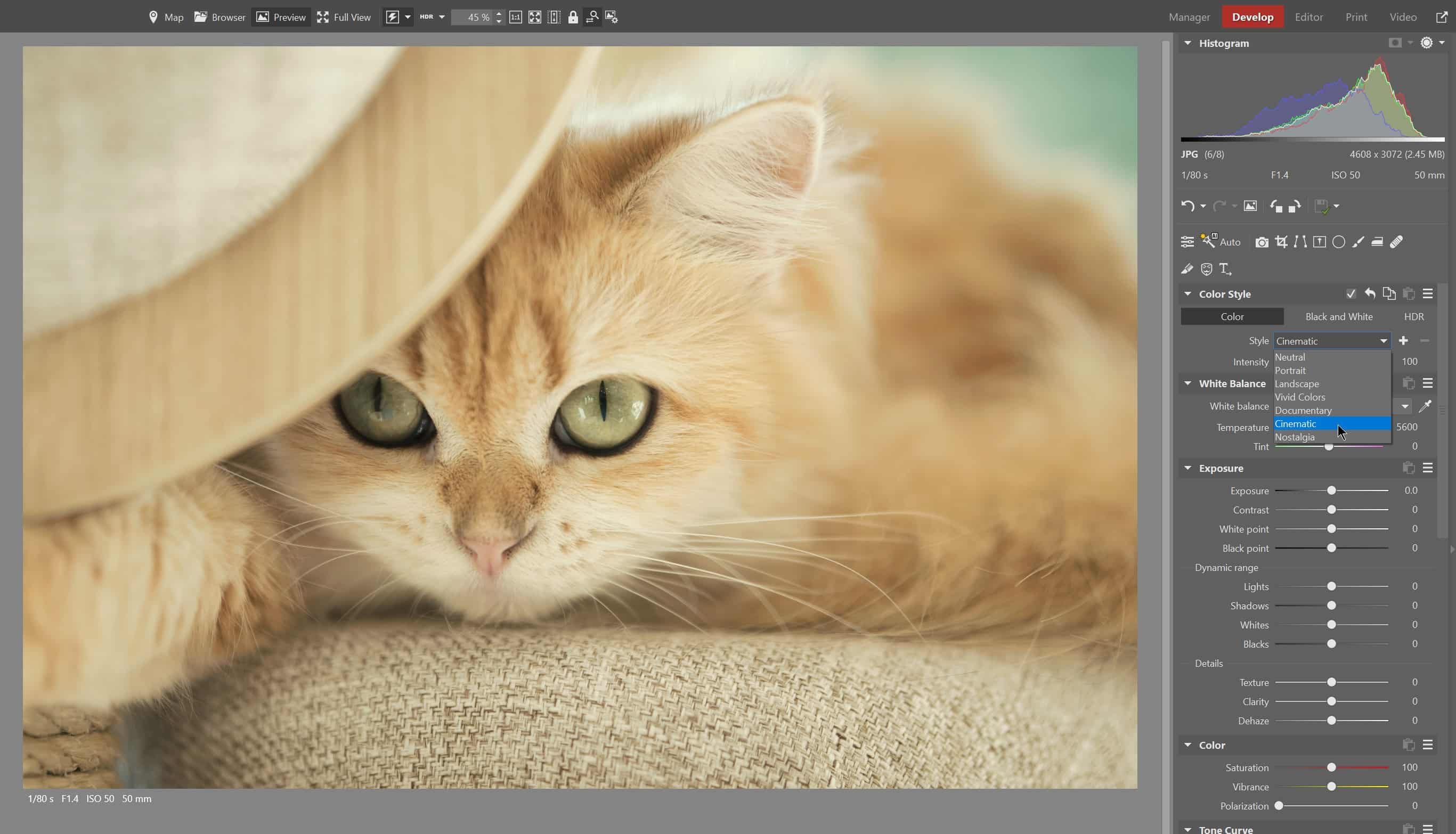Uncheck the Color Style enable checkbox
The height and width of the screenshot is (834, 1456).
tap(1351, 293)
